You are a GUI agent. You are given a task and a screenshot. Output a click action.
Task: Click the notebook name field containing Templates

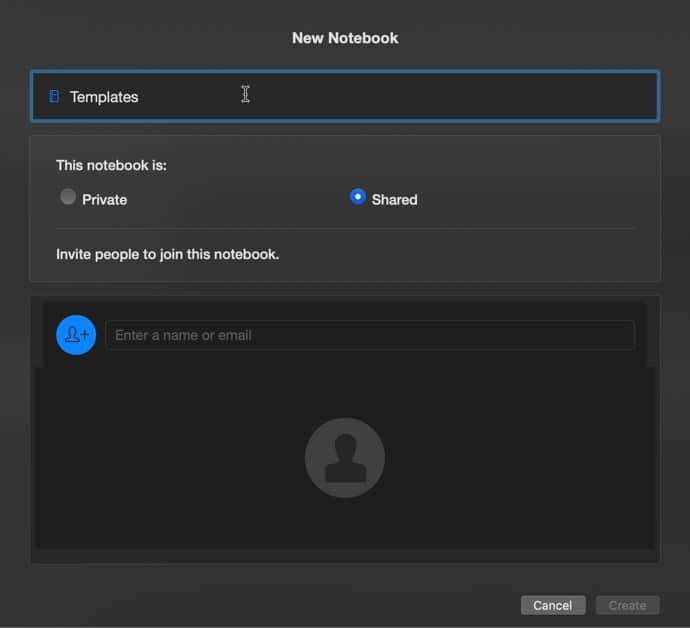point(345,96)
